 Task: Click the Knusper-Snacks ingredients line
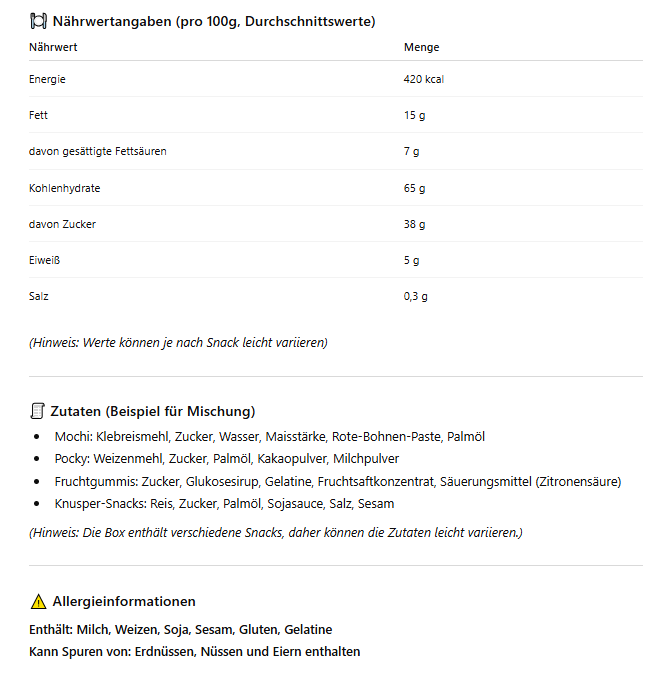pos(225,503)
